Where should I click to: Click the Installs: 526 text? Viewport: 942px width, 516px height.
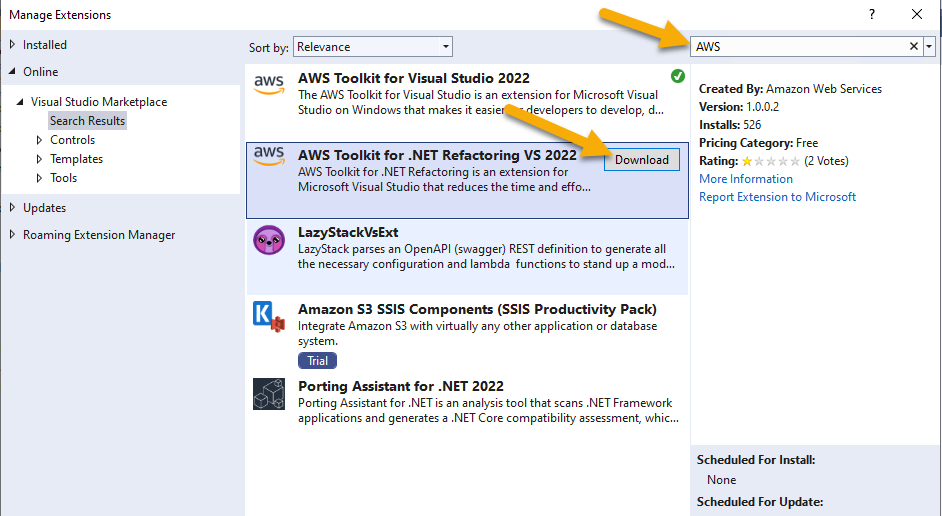[730, 125]
